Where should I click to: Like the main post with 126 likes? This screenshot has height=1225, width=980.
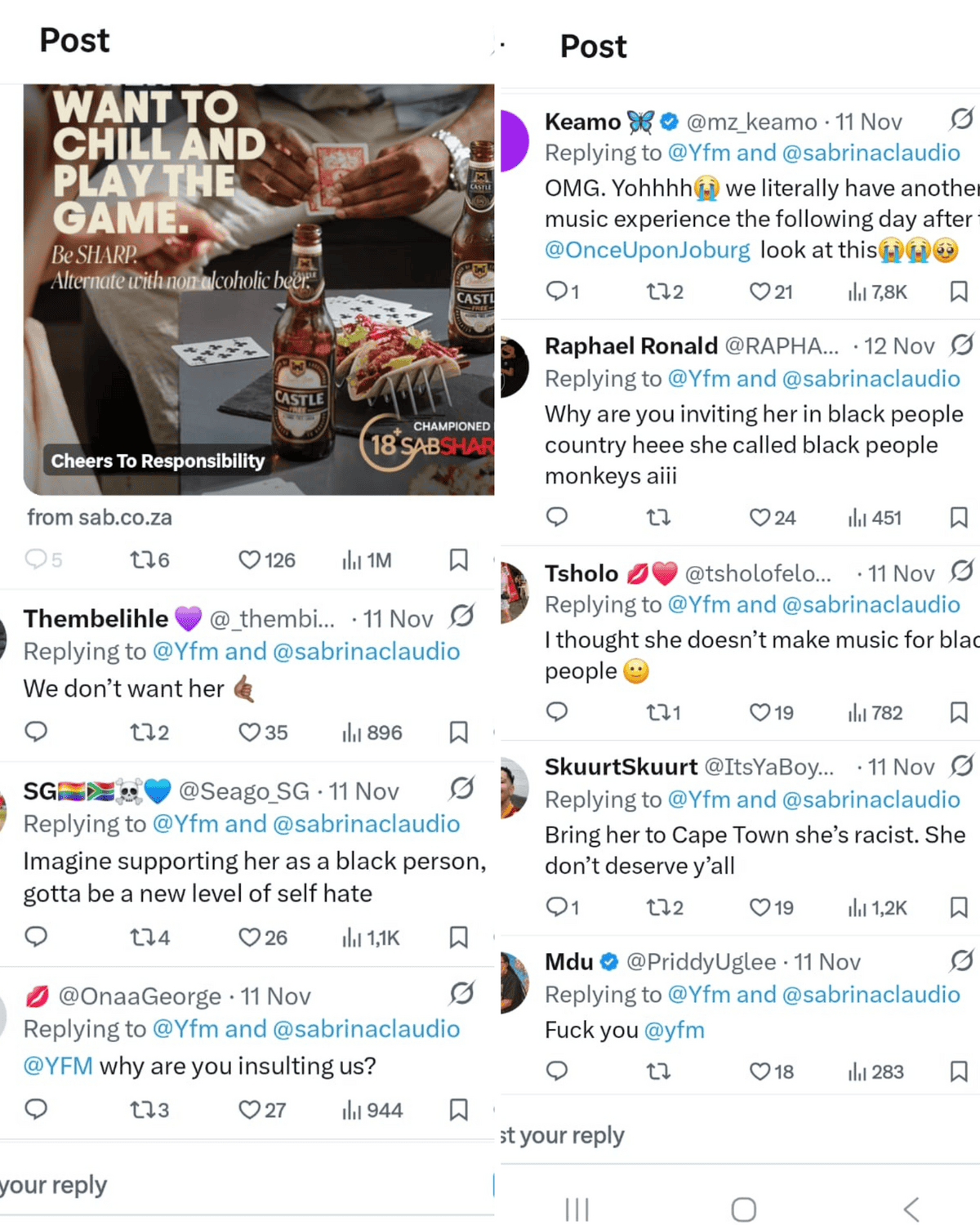click(267, 559)
